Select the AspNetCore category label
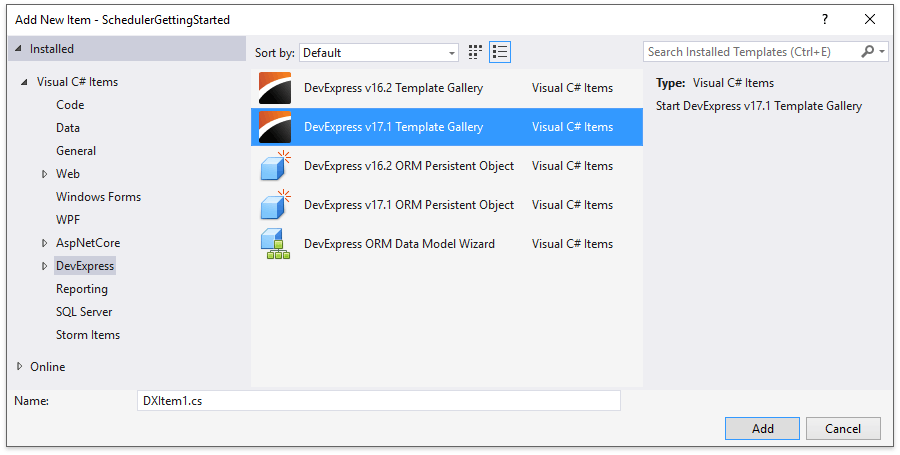Image resolution: width=900 pixels, height=455 pixels. (x=88, y=243)
